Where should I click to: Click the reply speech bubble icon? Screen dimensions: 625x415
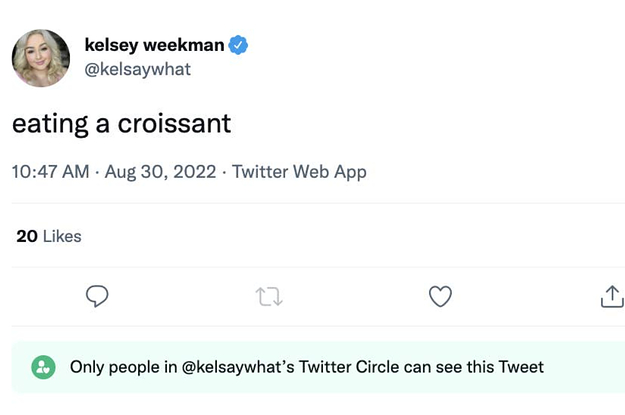(x=97, y=296)
